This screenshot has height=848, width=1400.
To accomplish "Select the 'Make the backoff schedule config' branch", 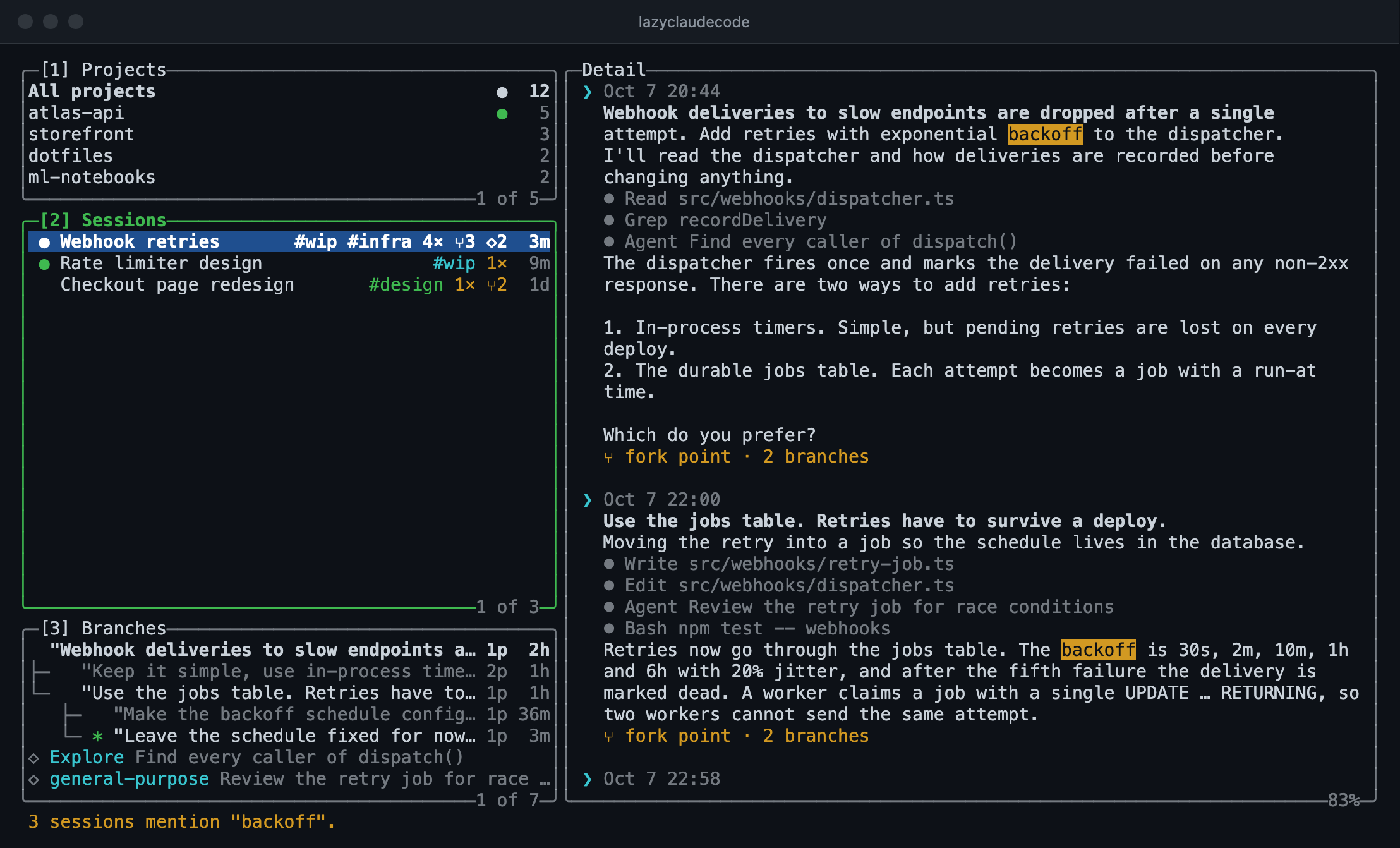I will (289, 714).
